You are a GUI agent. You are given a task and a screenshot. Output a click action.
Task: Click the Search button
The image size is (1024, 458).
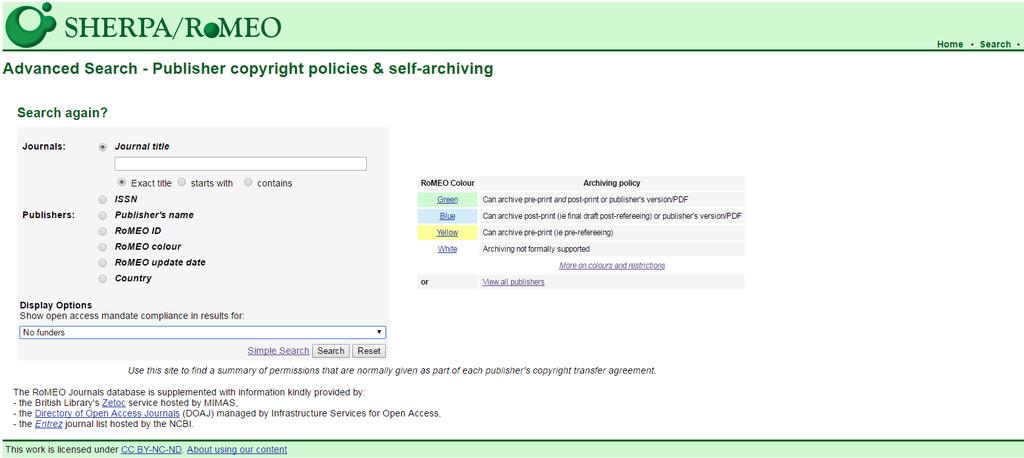click(330, 351)
